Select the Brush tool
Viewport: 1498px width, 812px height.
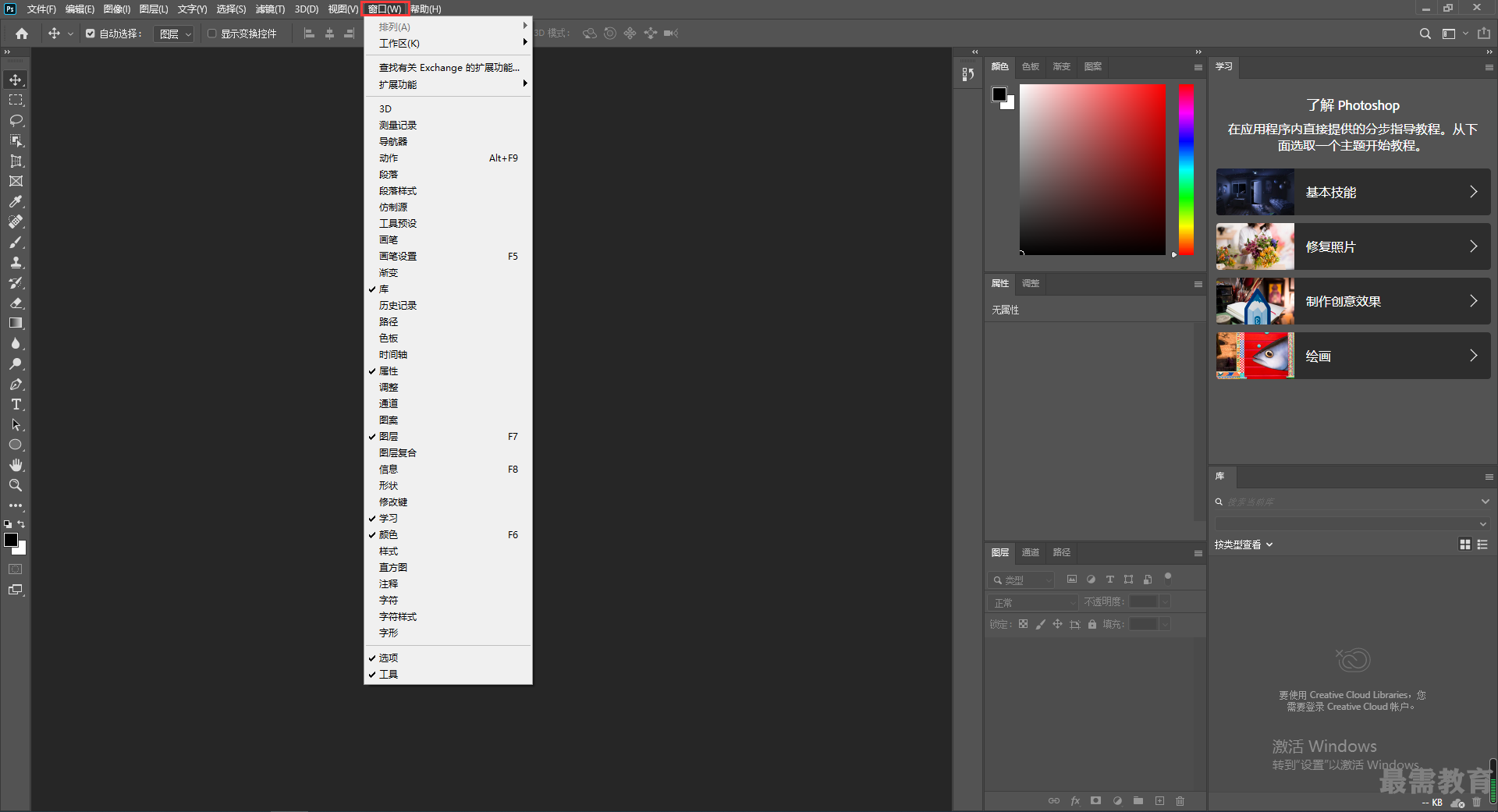click(x=16, y=242)
